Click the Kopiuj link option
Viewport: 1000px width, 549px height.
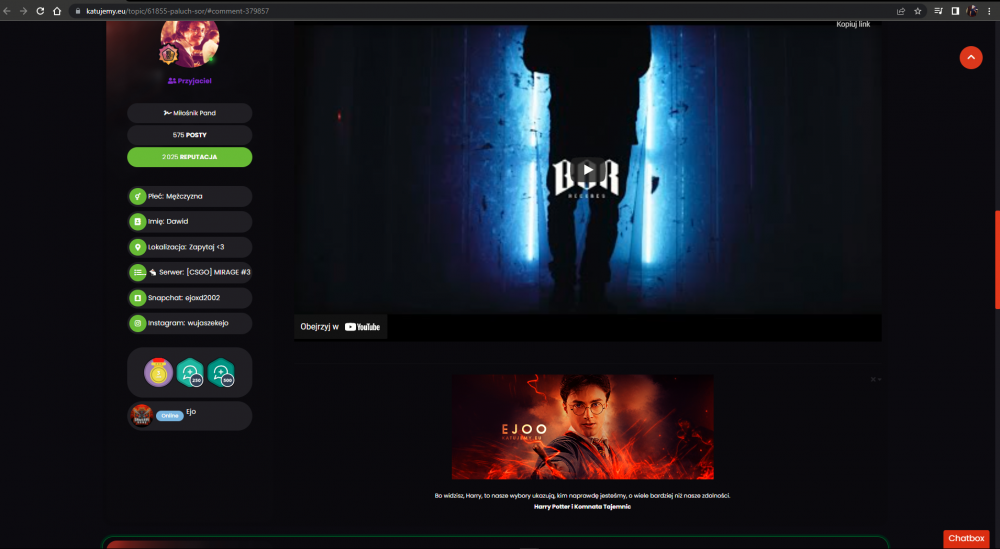tap(853, 24)
